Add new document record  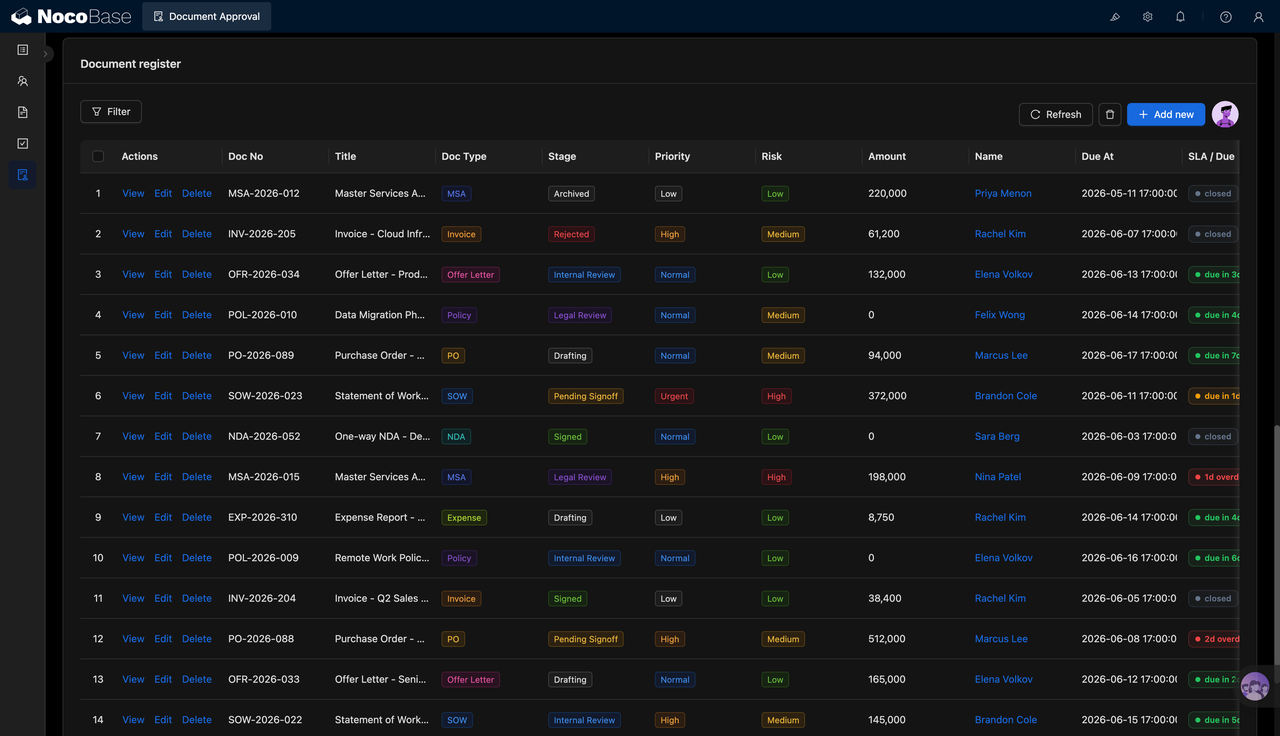pos(1166,114)
